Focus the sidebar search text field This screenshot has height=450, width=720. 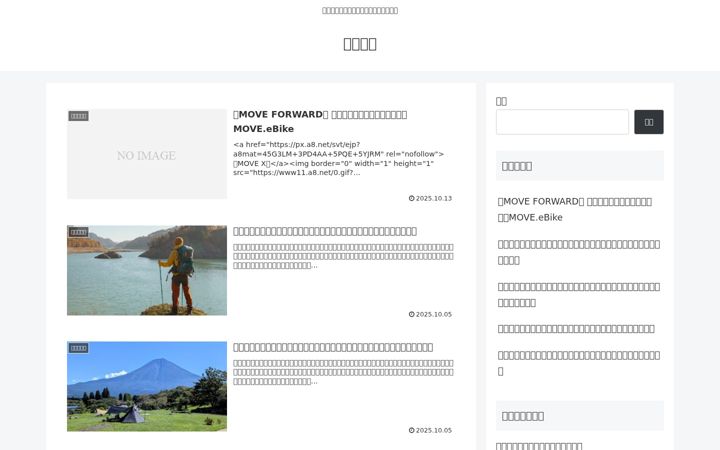562,122
